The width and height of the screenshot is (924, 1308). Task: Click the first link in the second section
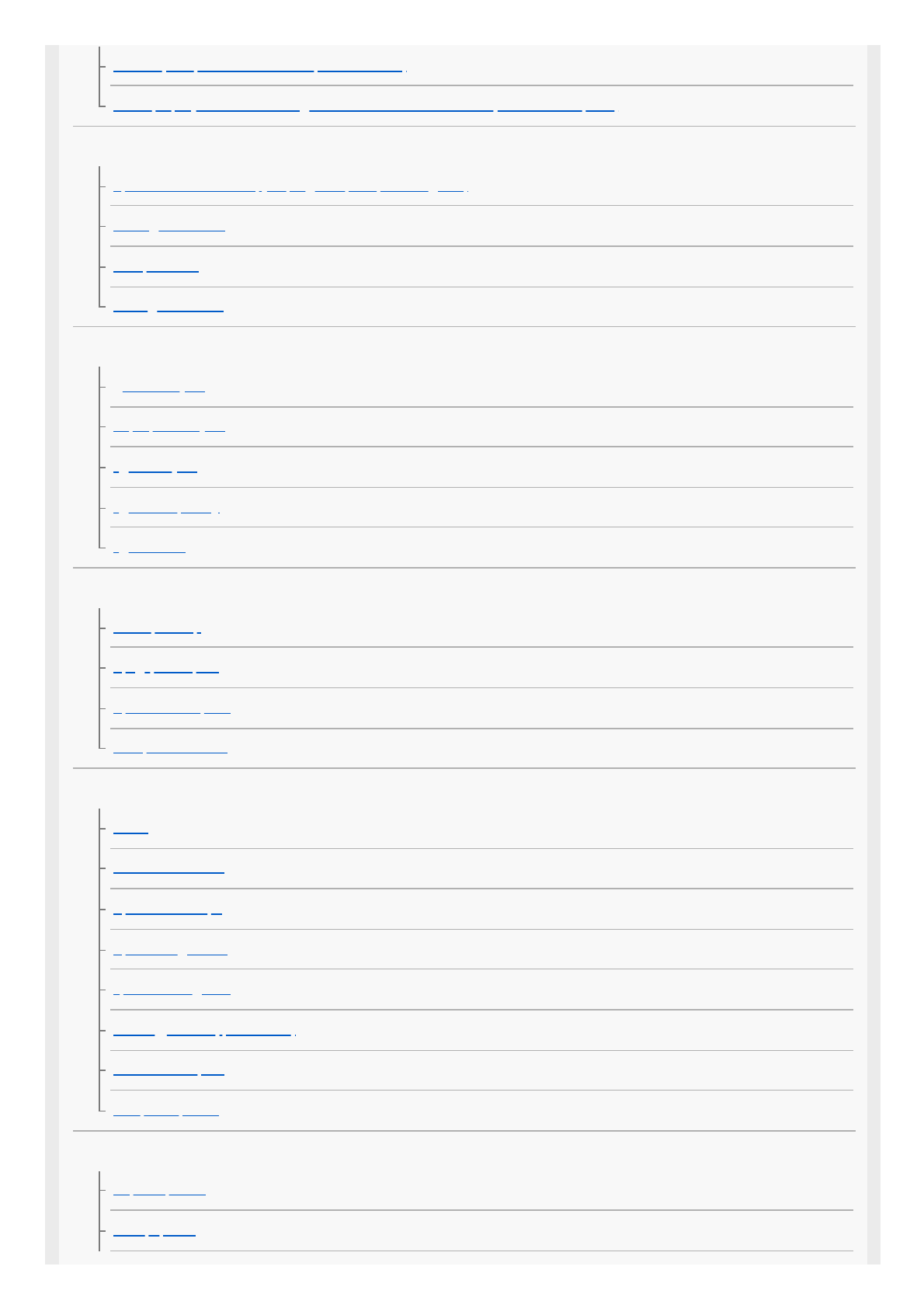[x=290, y=188]
